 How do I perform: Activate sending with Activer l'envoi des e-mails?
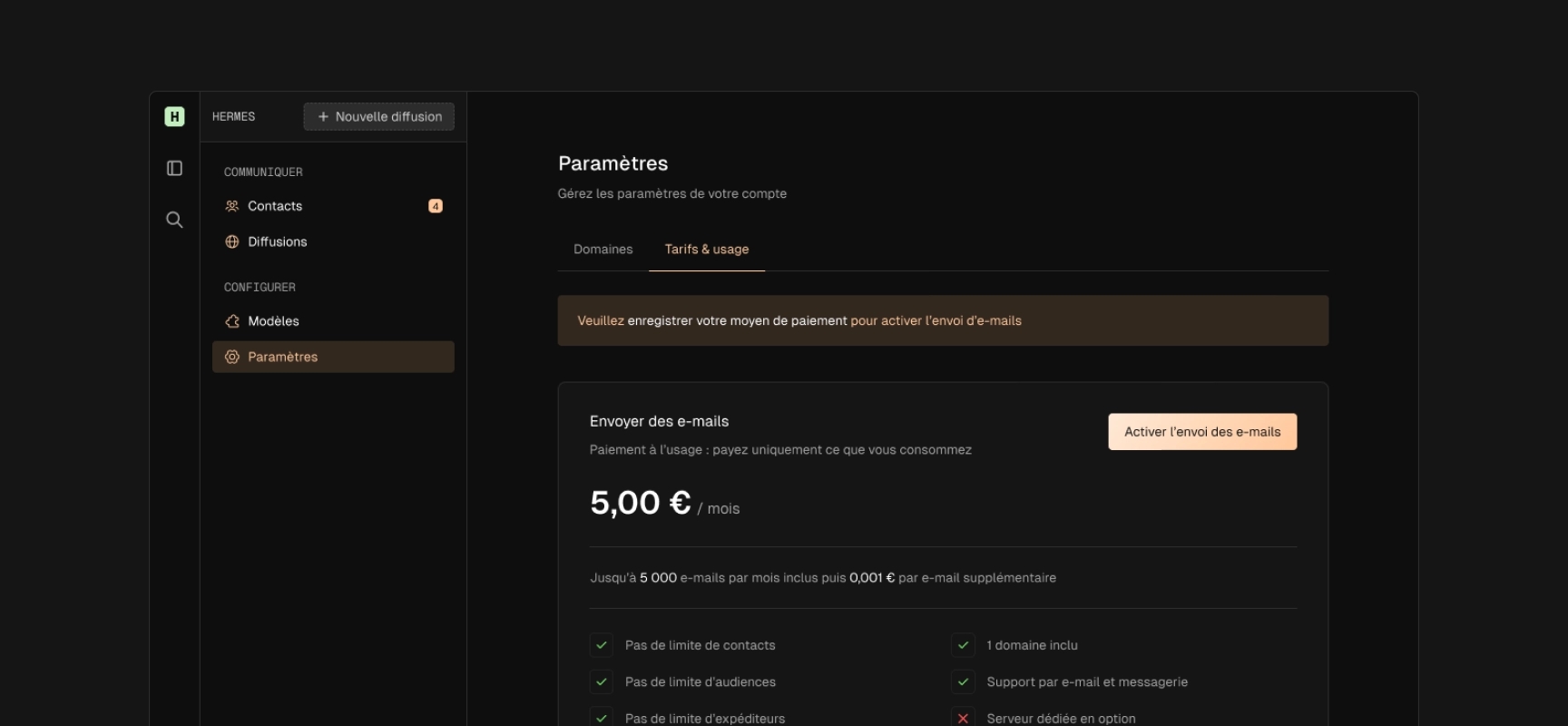(1202, 432)
